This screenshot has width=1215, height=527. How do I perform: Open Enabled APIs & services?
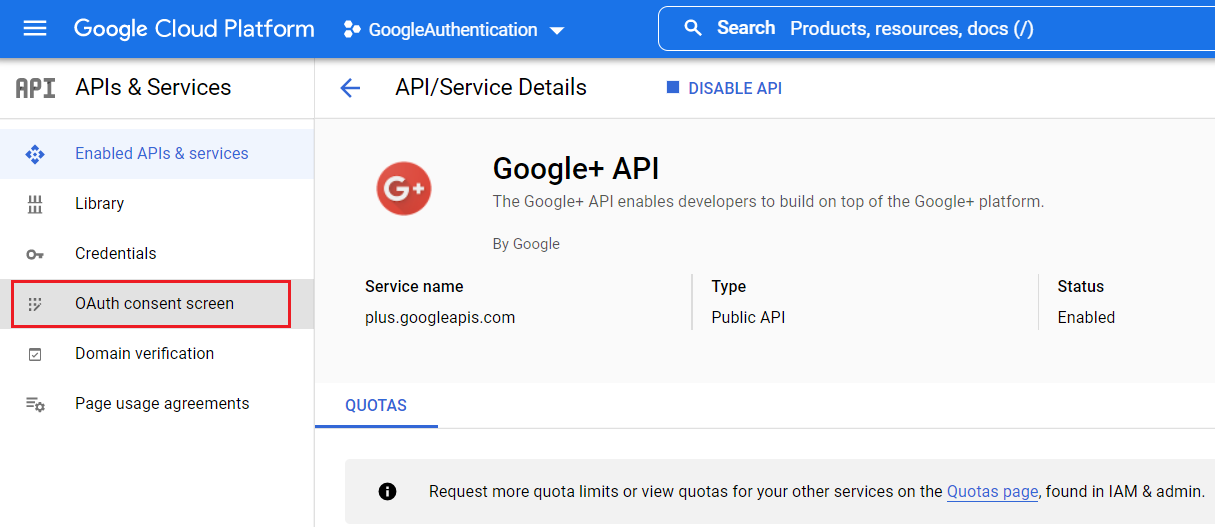coord(157,154)
